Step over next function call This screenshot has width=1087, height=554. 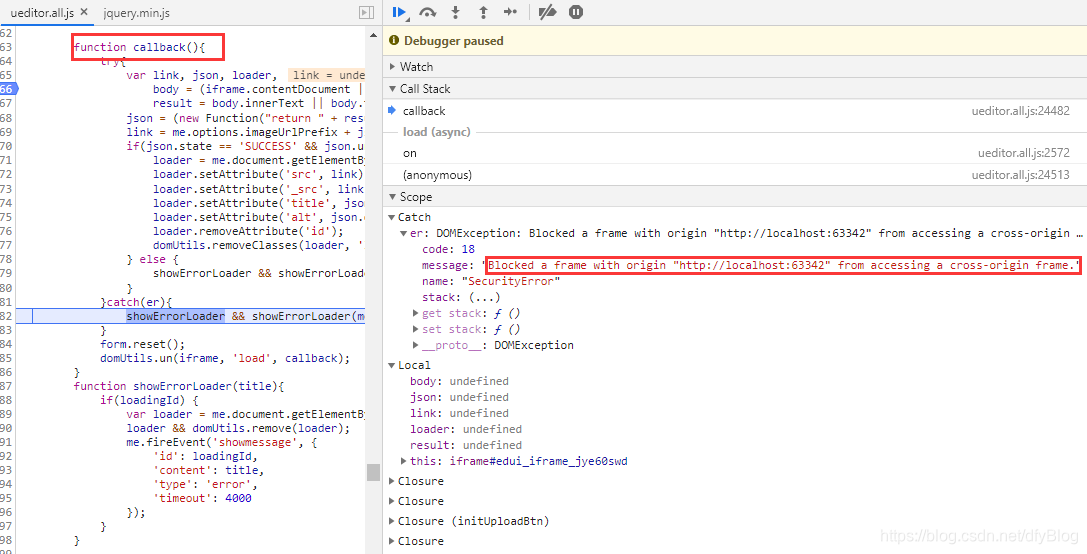[428, 12]
